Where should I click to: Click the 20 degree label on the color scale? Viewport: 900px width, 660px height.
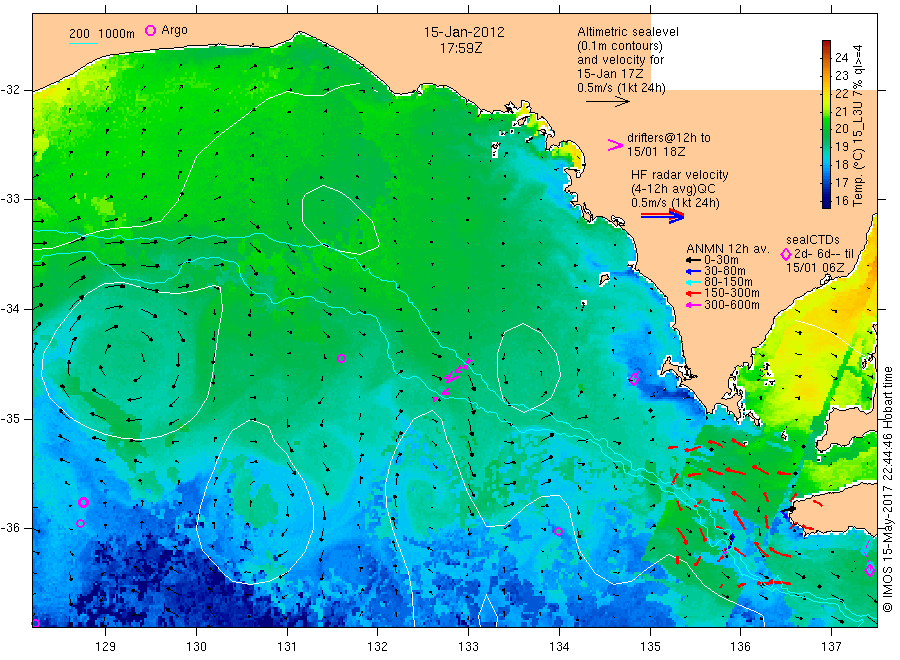coord(842,129)
